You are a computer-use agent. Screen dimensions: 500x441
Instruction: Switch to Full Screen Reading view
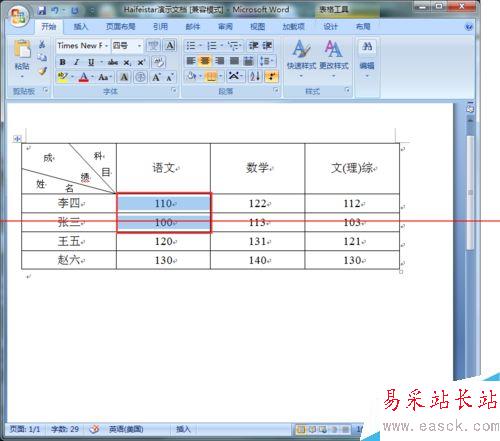312,429
